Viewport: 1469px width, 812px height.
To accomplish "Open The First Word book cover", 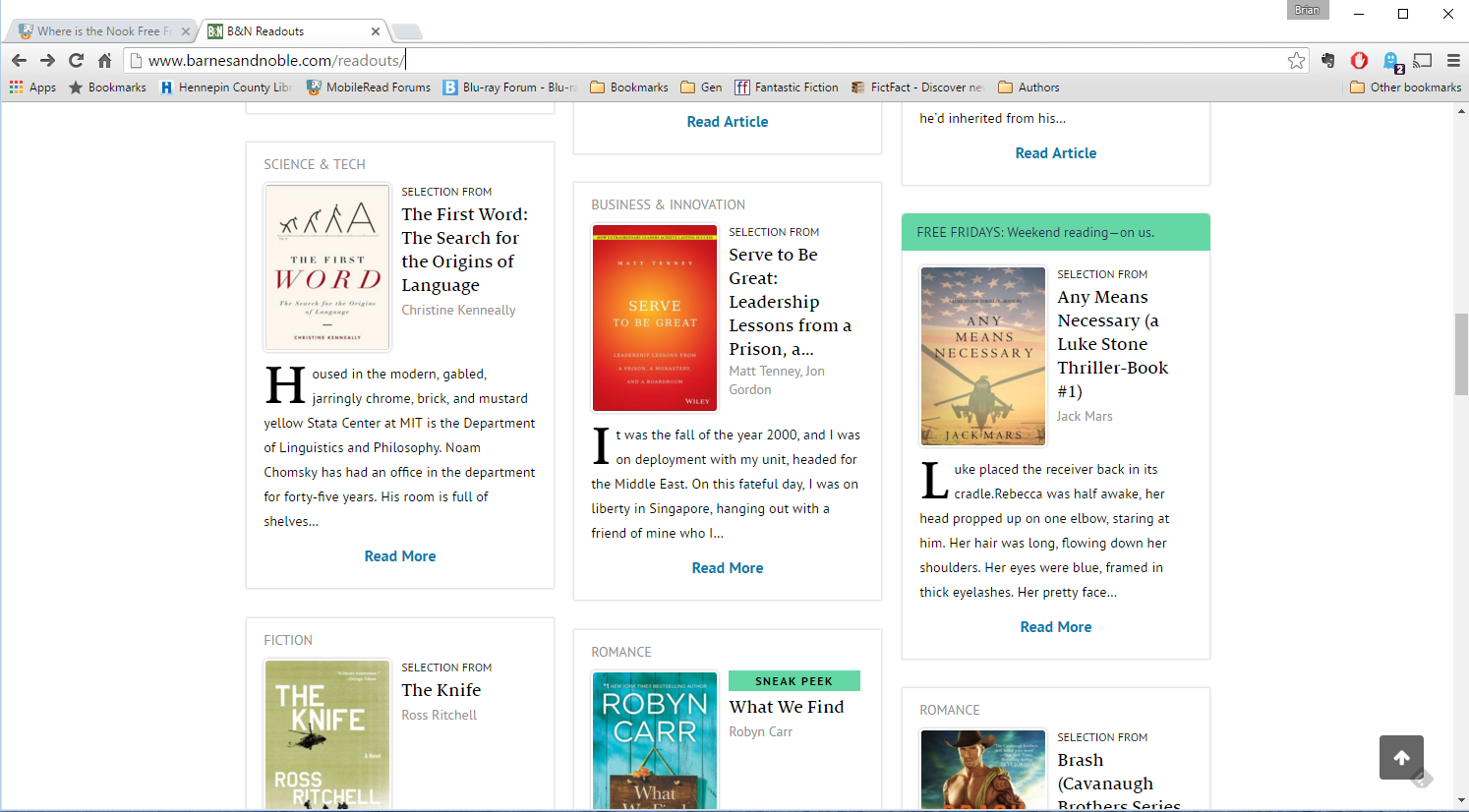I will [327, 267].
